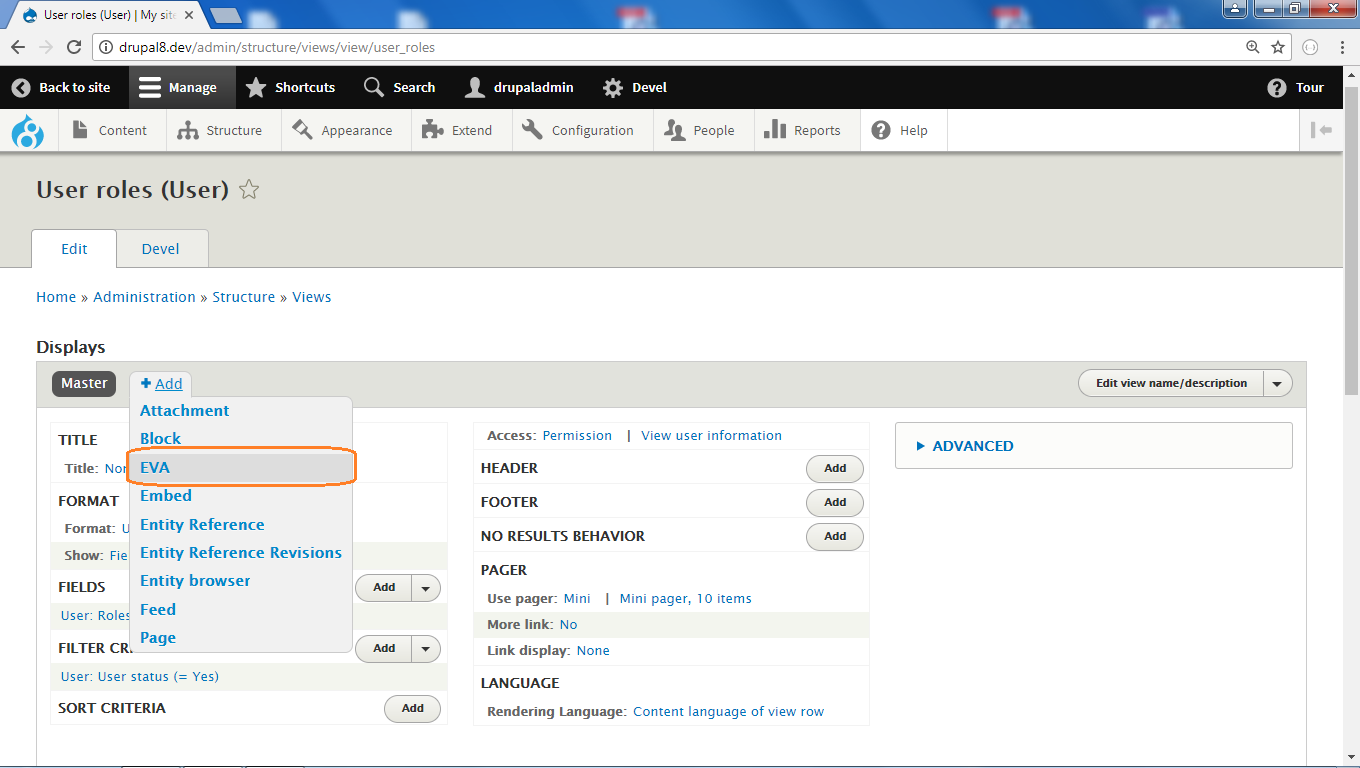Open the Mini pager, 10 items link
The image size is (1360, 768).
point(685,599)
